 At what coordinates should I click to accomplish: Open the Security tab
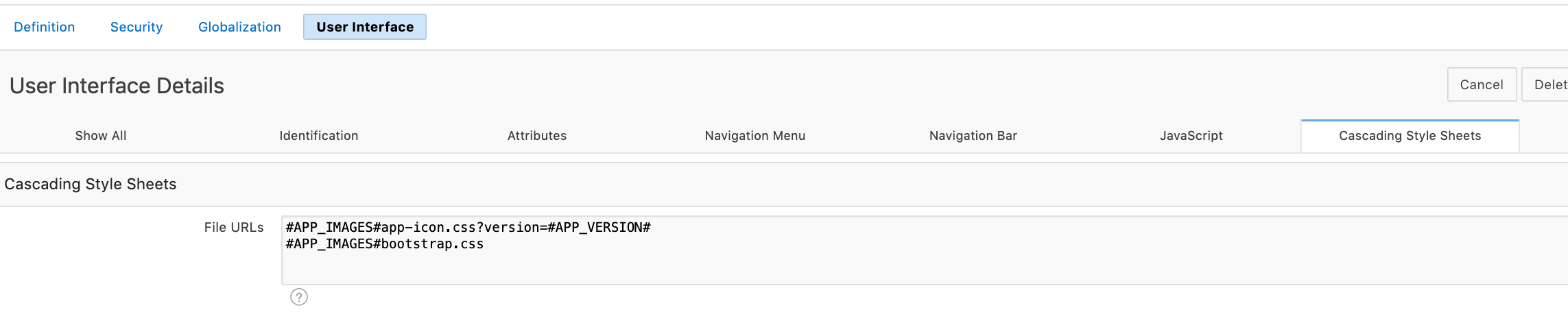click(x=136, y=27)
